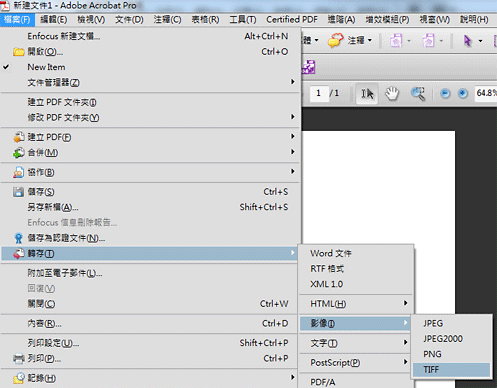Viewport: 497px width, 388px height.
Task: Click the 建立 PDF(F) icon
Action: (19, 137)
